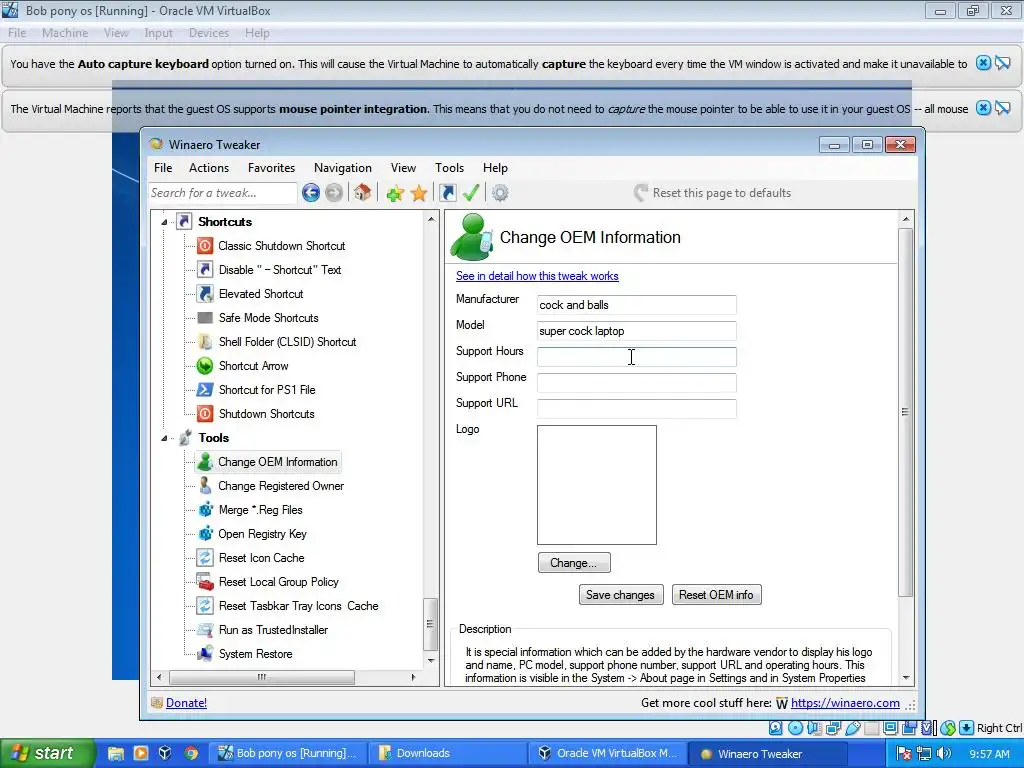Screen dimensions: 1024x768
Task: Open the File menu in Winaero Tweaker
Action: [x=163, y=168]
